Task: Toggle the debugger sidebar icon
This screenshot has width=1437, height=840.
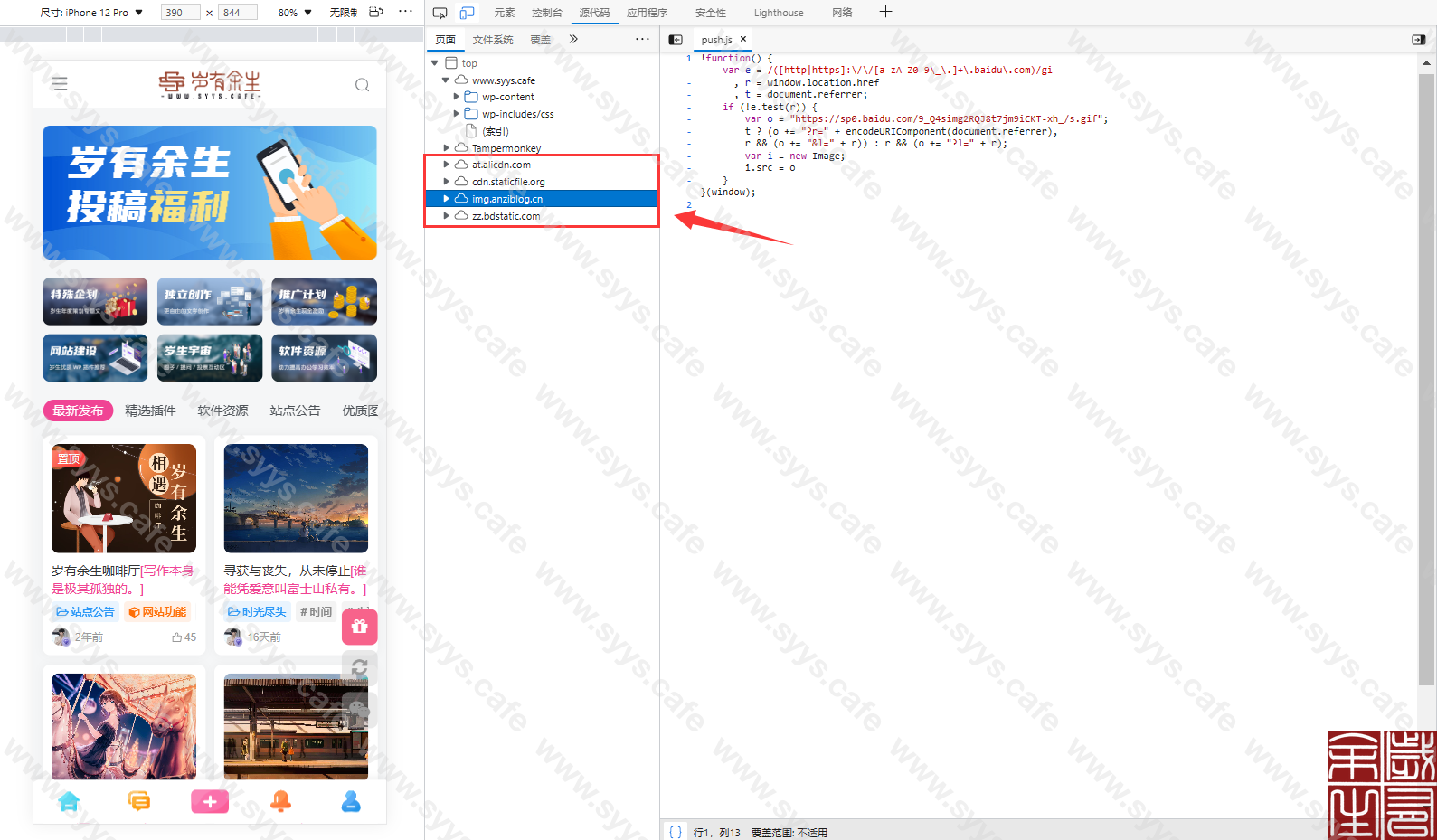Action: pyautogui.click(x=1418, y=40)
